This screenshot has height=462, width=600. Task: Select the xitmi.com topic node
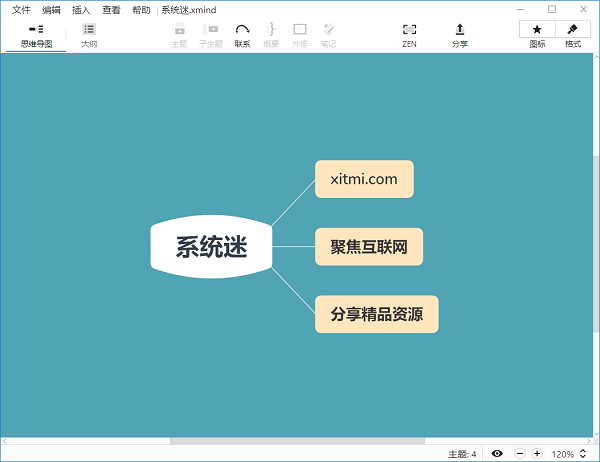[364, 179]
